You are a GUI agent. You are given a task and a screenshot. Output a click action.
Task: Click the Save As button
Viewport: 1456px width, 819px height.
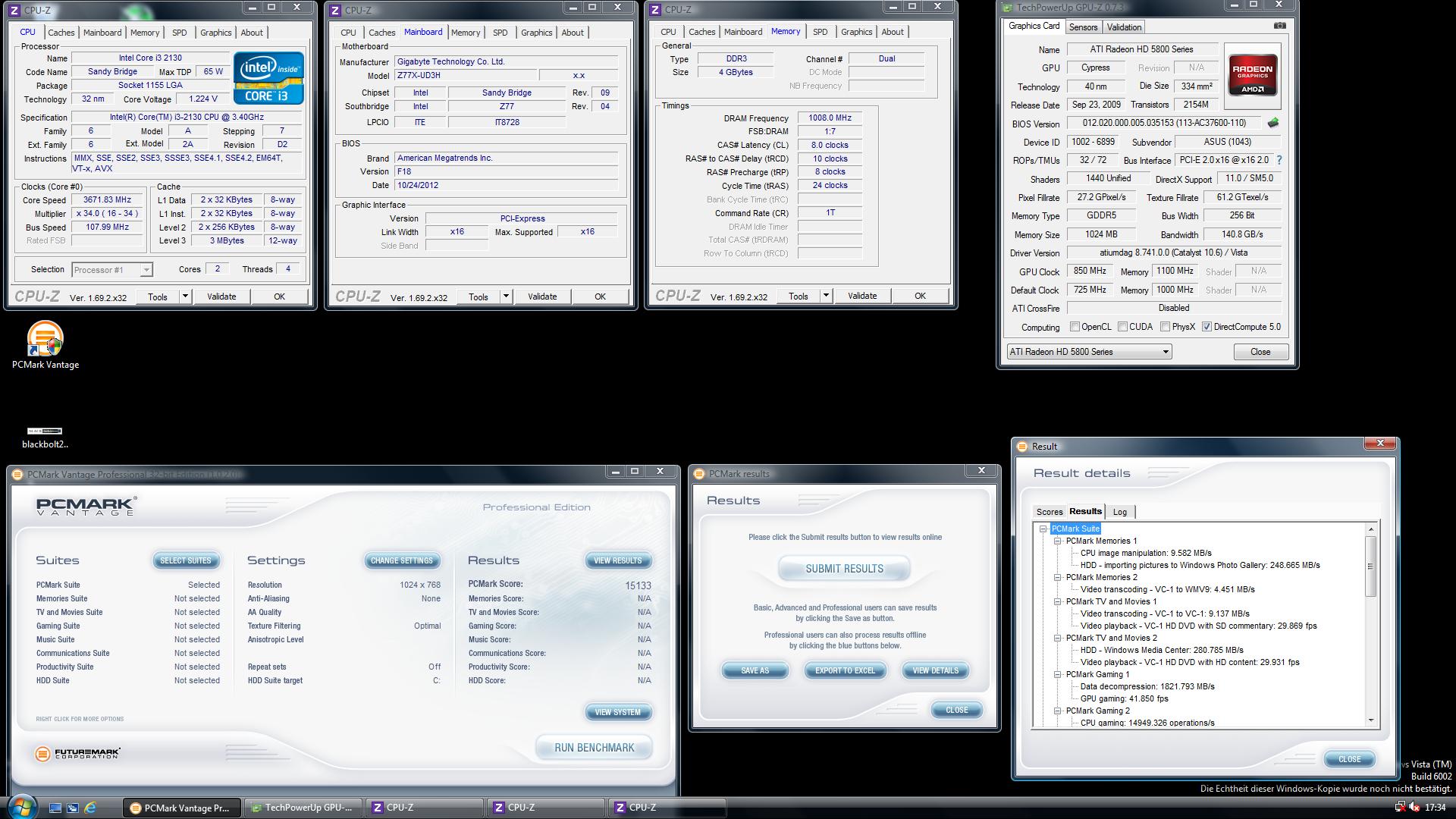[x=755, y=671]
